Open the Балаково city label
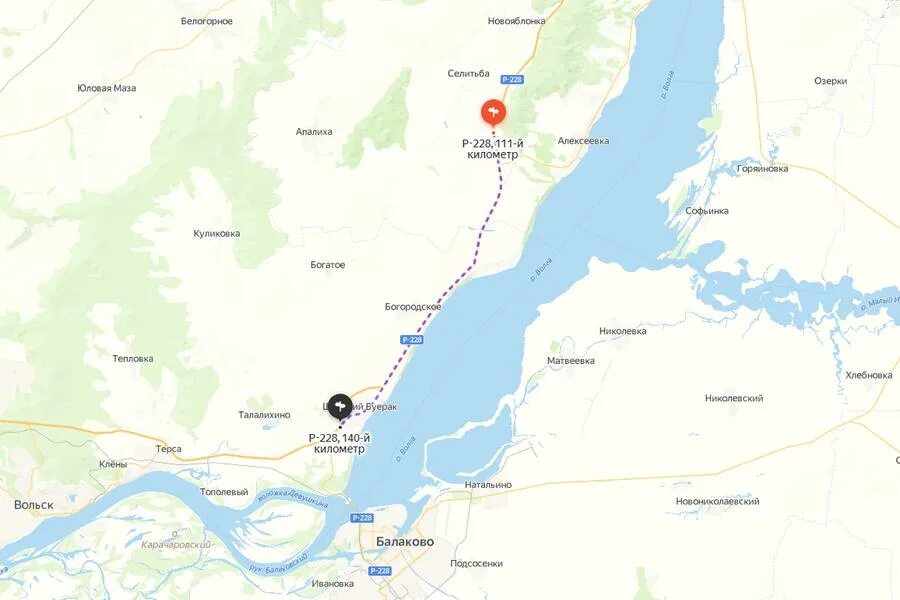This screenshot has width=900, height=600. point(405,541)
